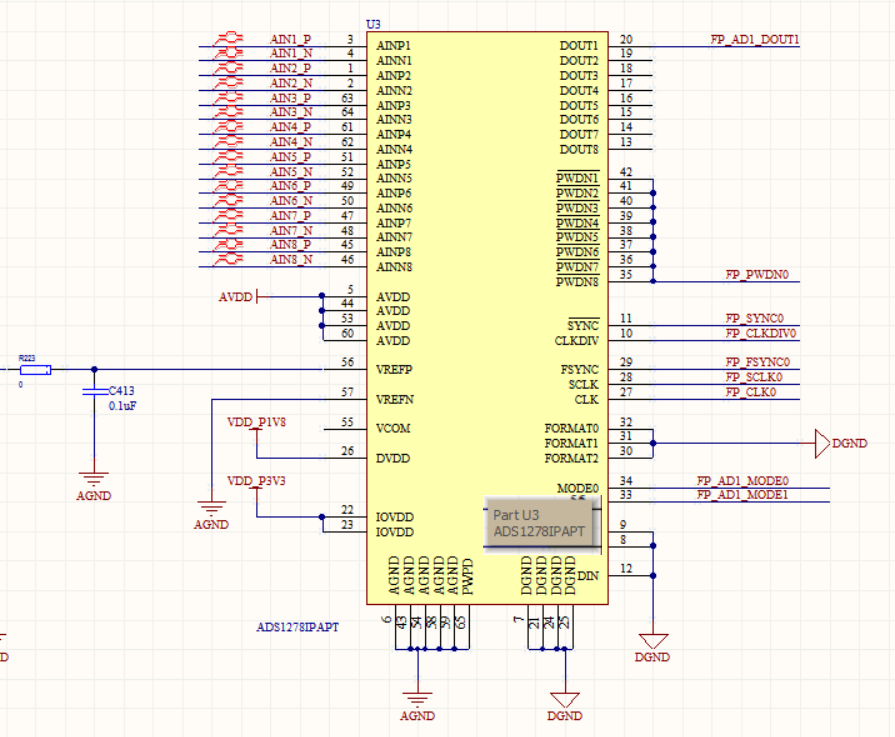Select the R223 resistor symbol
895x737 pixels.
click(x=35, y=370)
